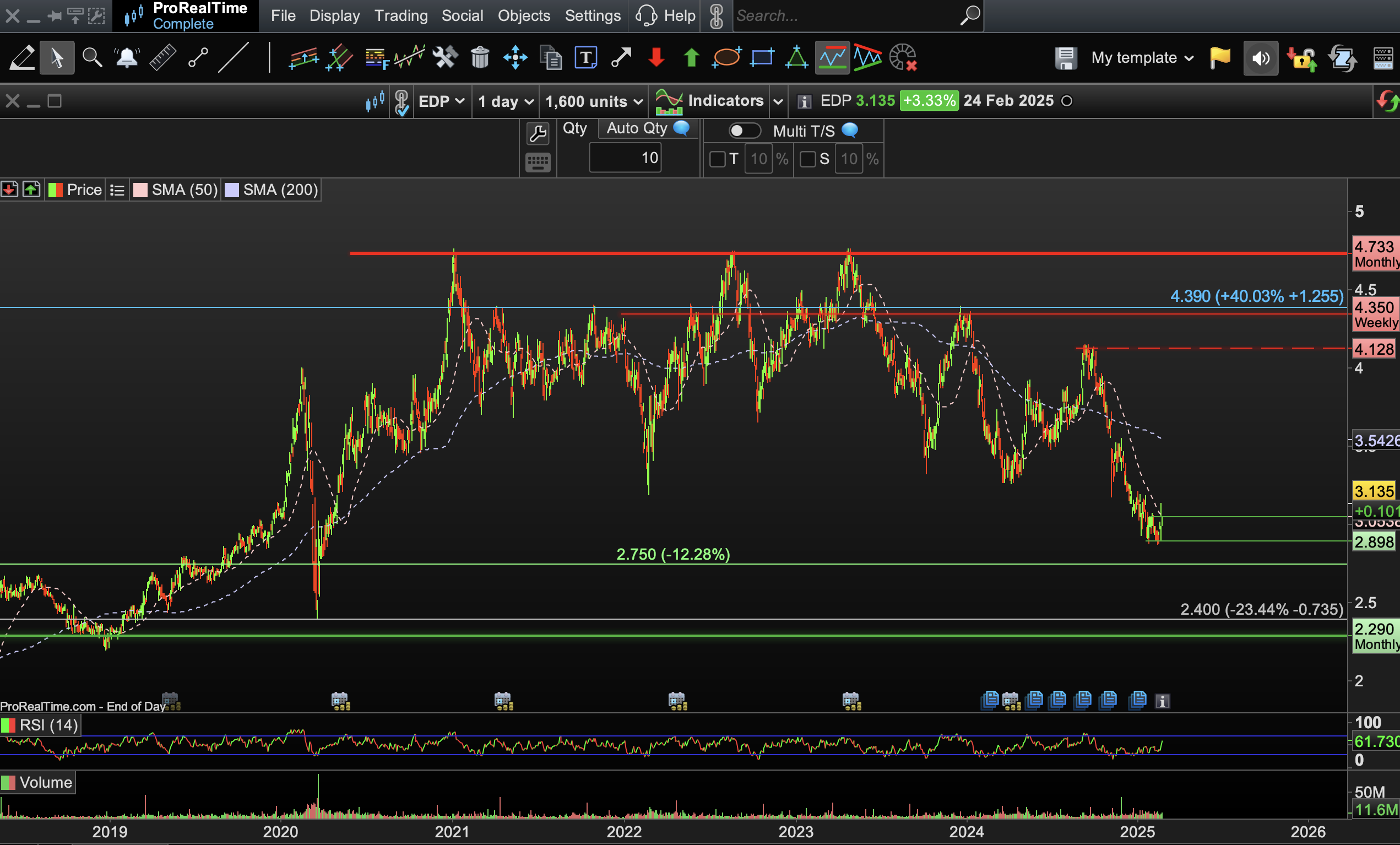Viewport: 1400px width, 845px height.
Task: Click the Auto Qty button
Action: 637,128
